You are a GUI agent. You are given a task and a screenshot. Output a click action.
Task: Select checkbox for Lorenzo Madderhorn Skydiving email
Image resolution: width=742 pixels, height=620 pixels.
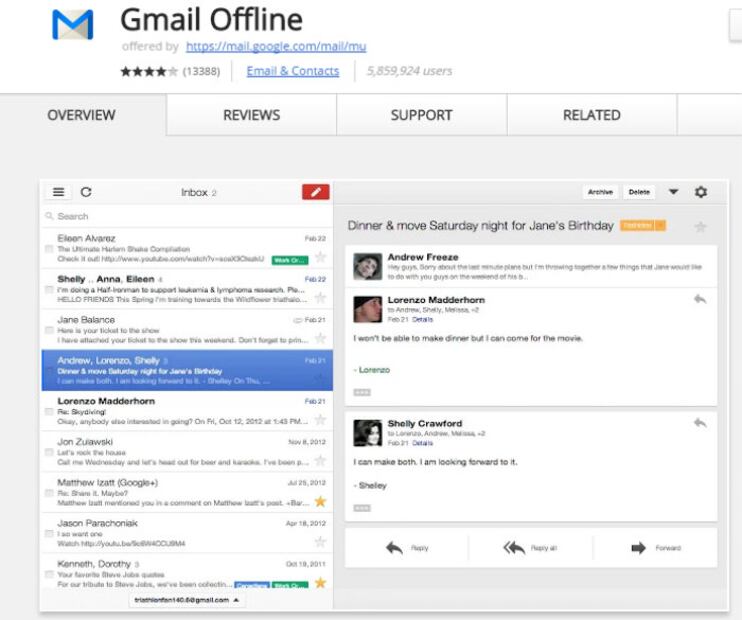[x=49, y=411]
